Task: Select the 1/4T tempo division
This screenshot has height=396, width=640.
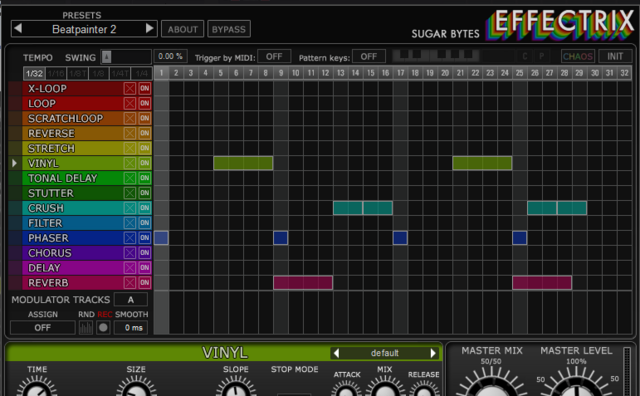Action: 120,73
